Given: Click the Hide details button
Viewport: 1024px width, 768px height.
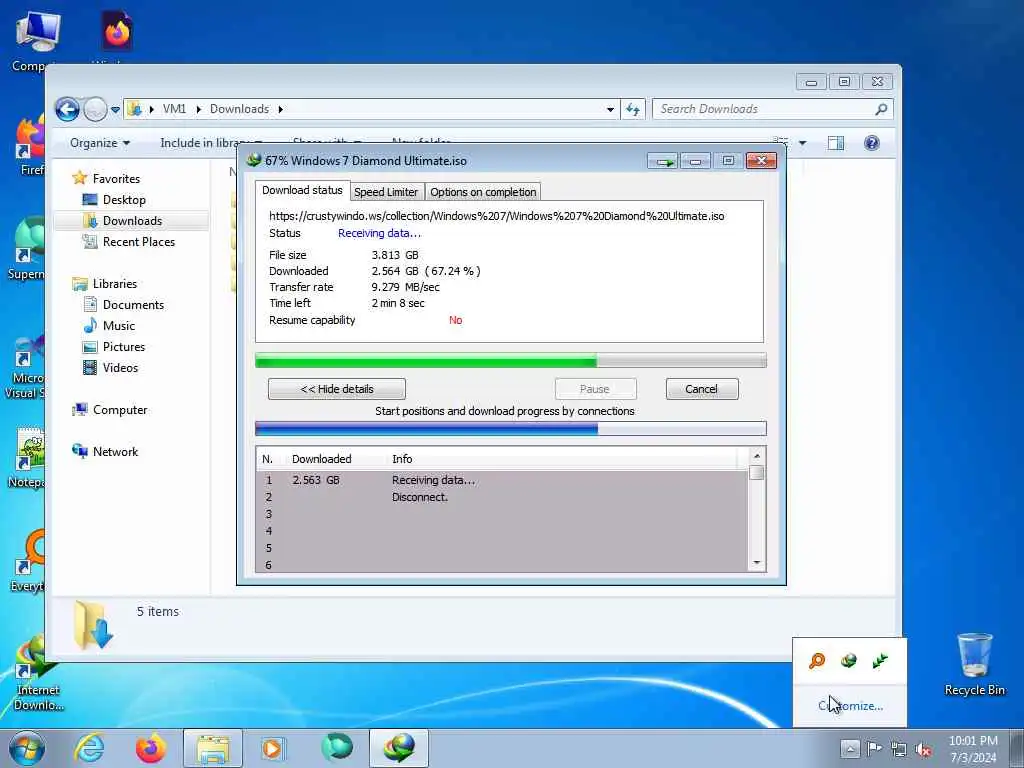Looking at the screenshot, I should point(336,389).
